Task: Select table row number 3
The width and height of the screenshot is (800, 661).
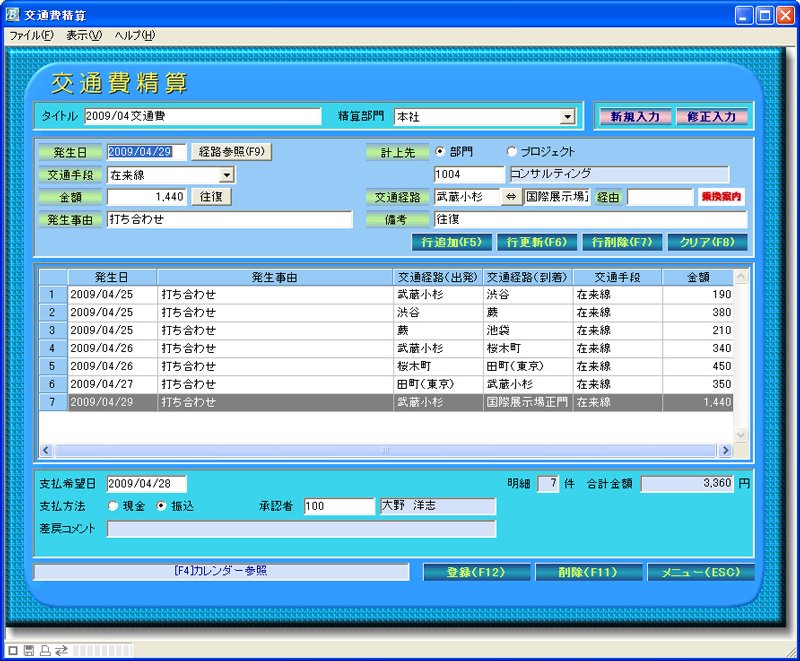Action: click(386, 330)
